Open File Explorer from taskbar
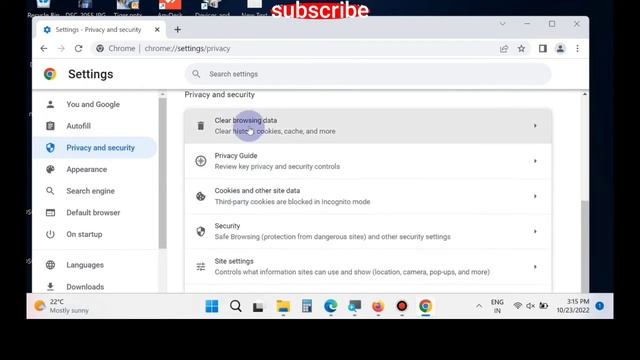This screenshot has width=640, height=360. [283, 306]
